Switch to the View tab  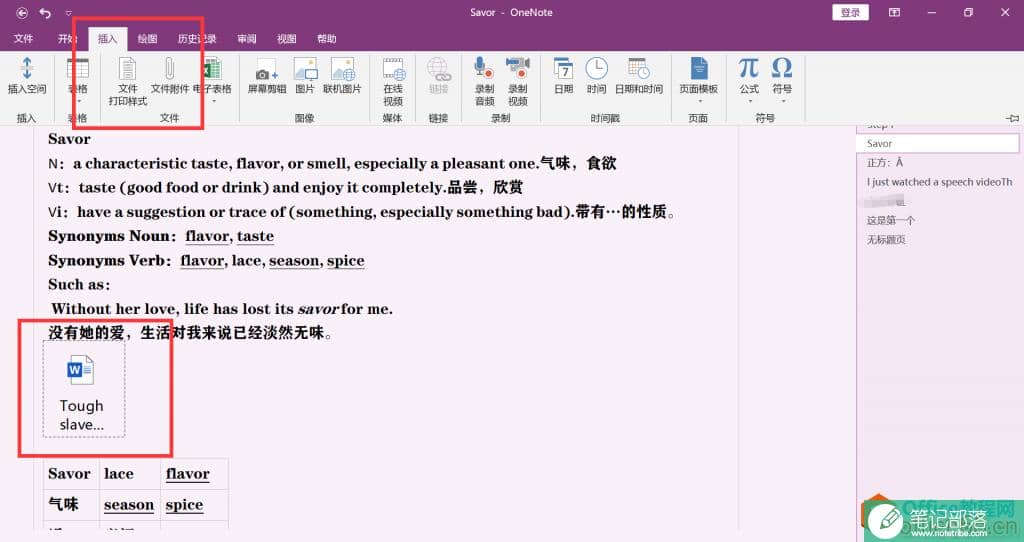pos(286,39)
